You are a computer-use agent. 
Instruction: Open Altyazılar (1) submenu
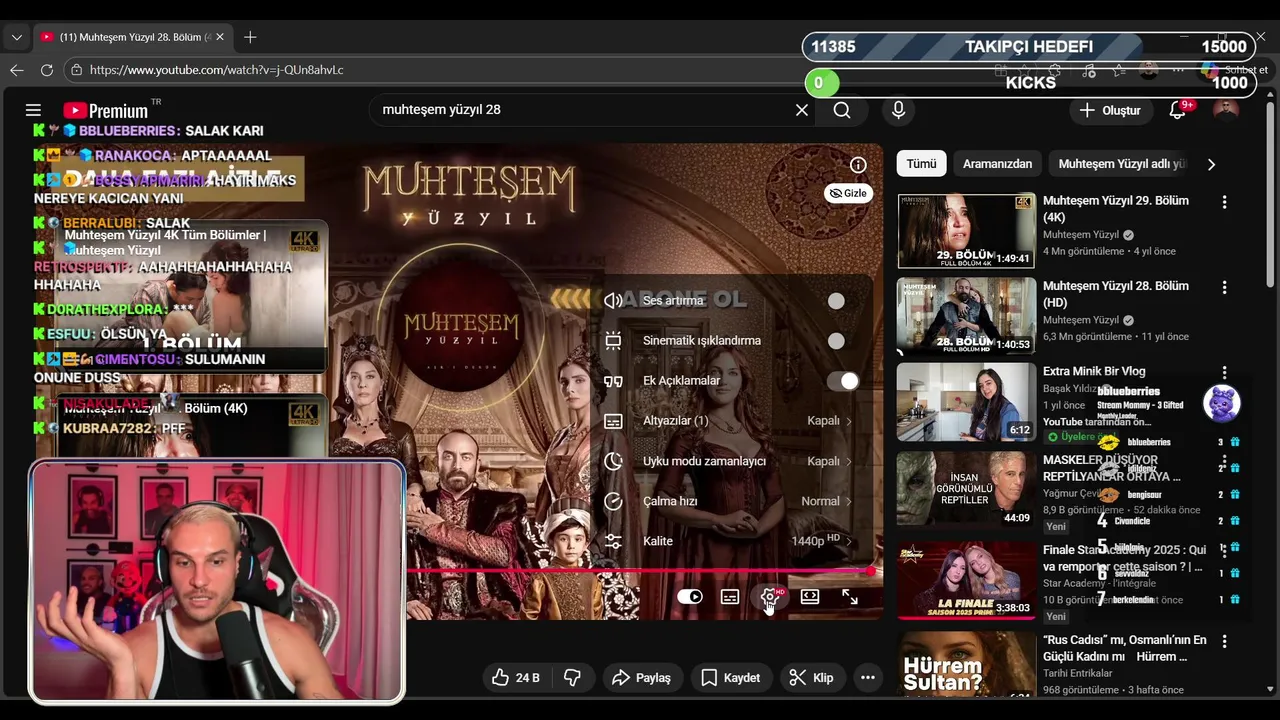pos(730,421)
